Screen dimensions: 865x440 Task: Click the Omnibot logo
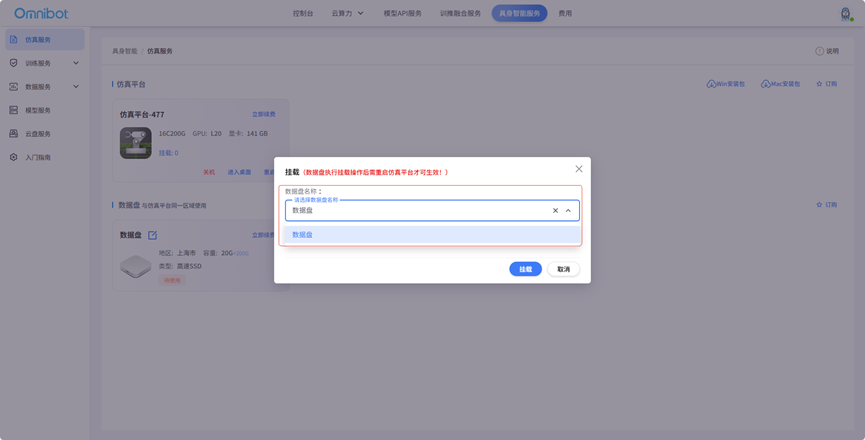click(x=41, y=13)
